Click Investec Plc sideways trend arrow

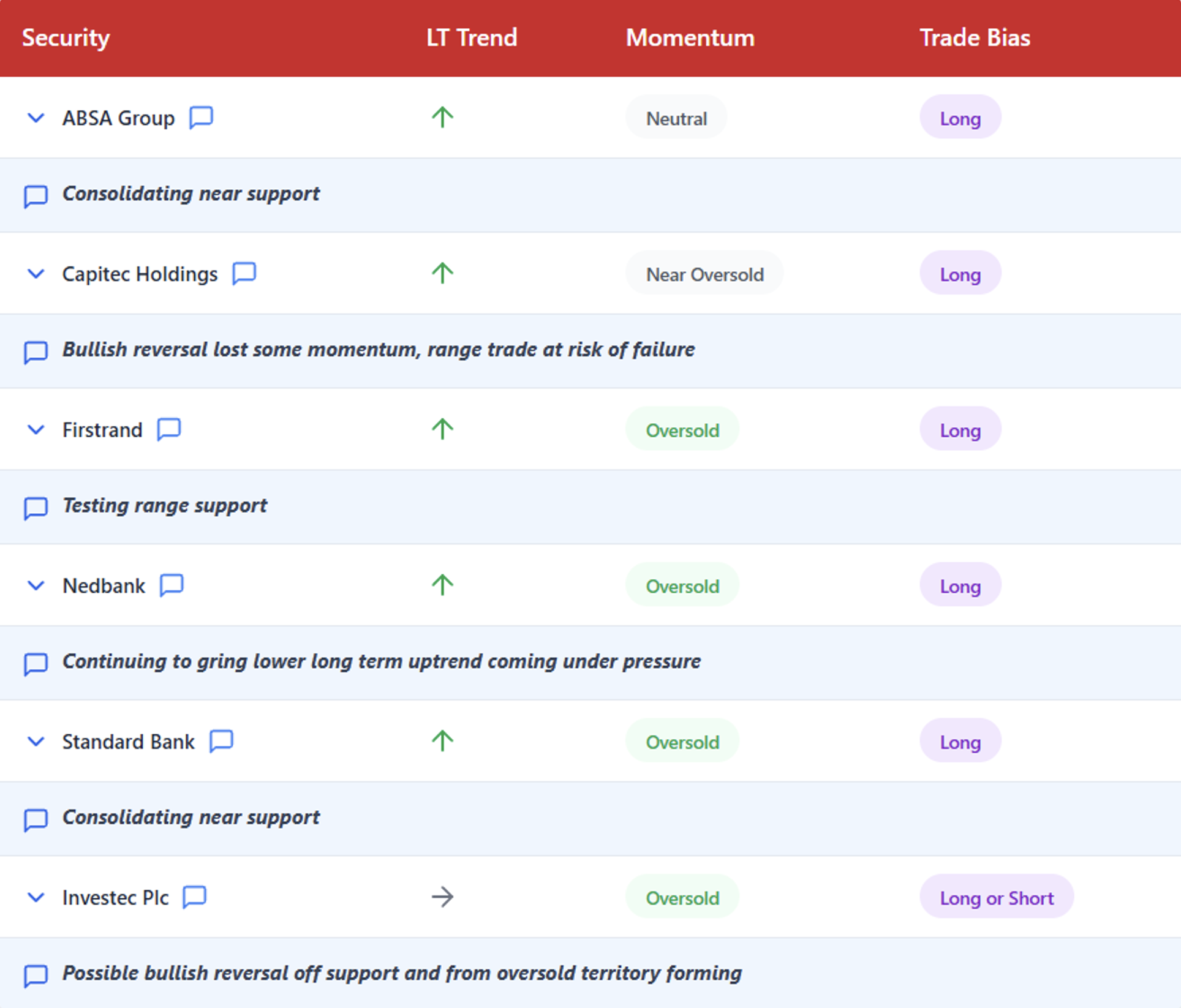442,897
